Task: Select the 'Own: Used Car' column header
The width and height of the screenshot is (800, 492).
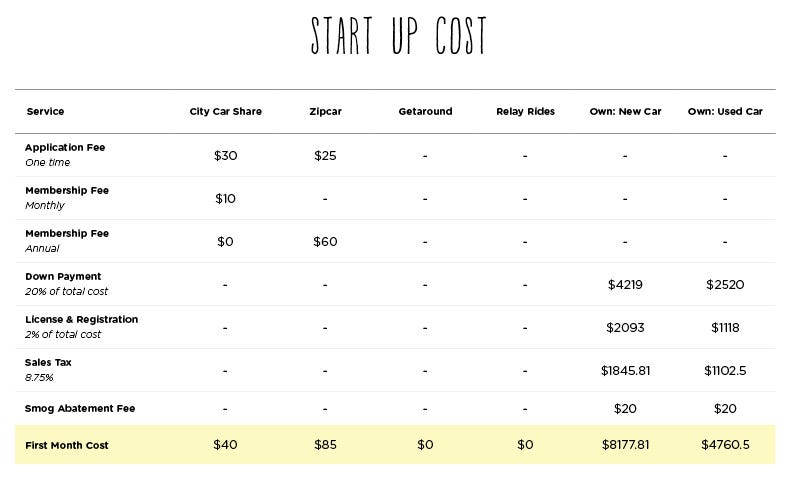Action: point(725,111)
